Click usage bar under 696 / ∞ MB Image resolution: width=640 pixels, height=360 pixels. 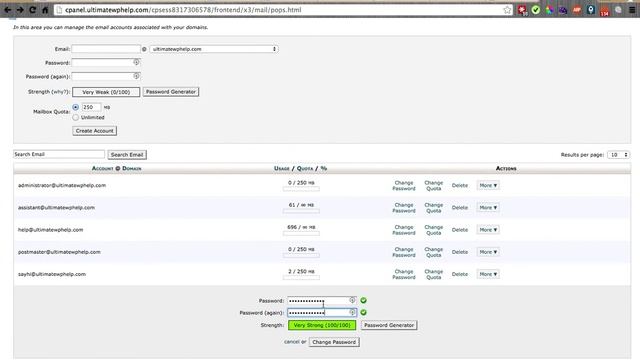pyautogui.click(x=301, y=233)
